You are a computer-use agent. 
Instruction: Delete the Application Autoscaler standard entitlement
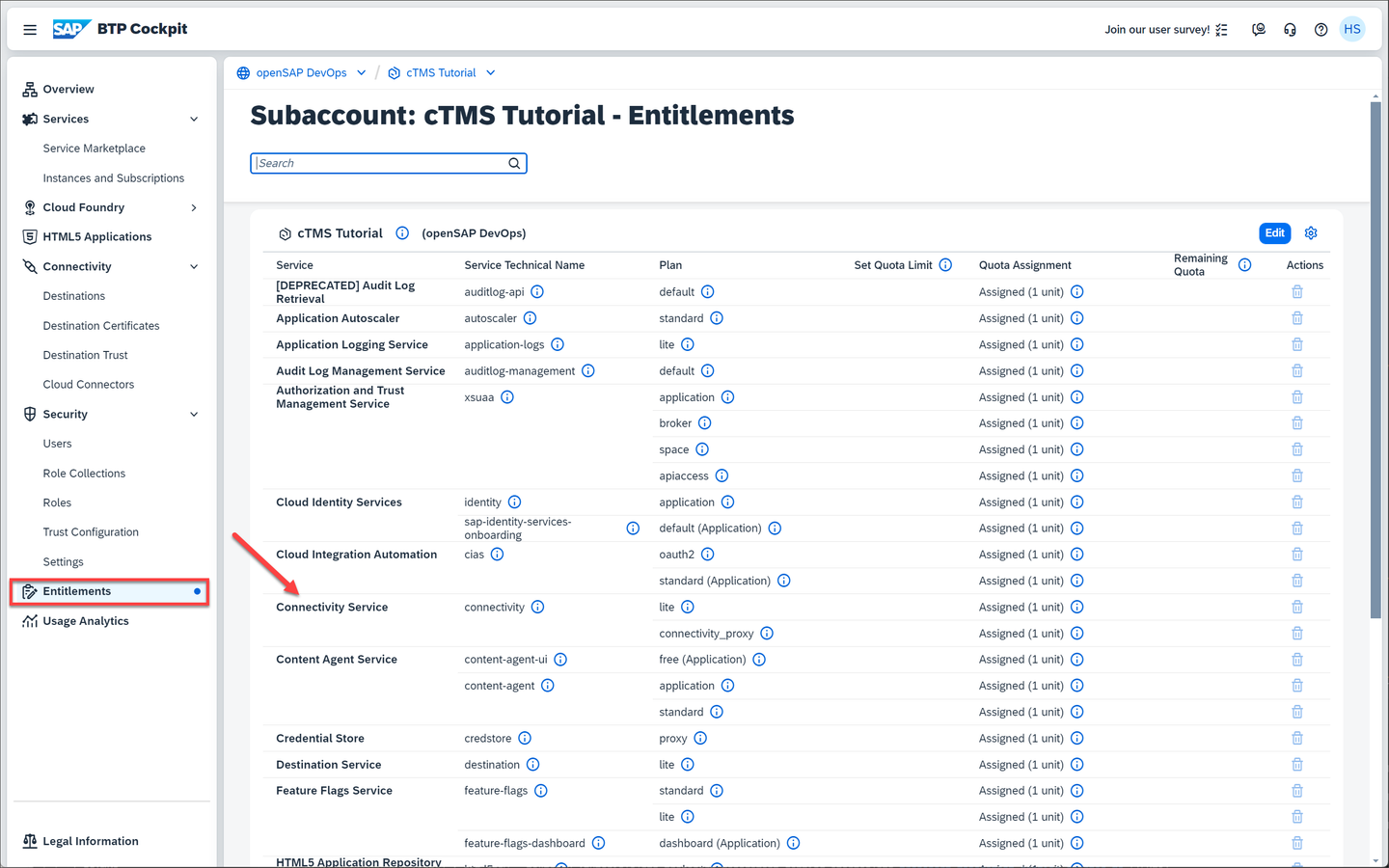pos(1297,318)
